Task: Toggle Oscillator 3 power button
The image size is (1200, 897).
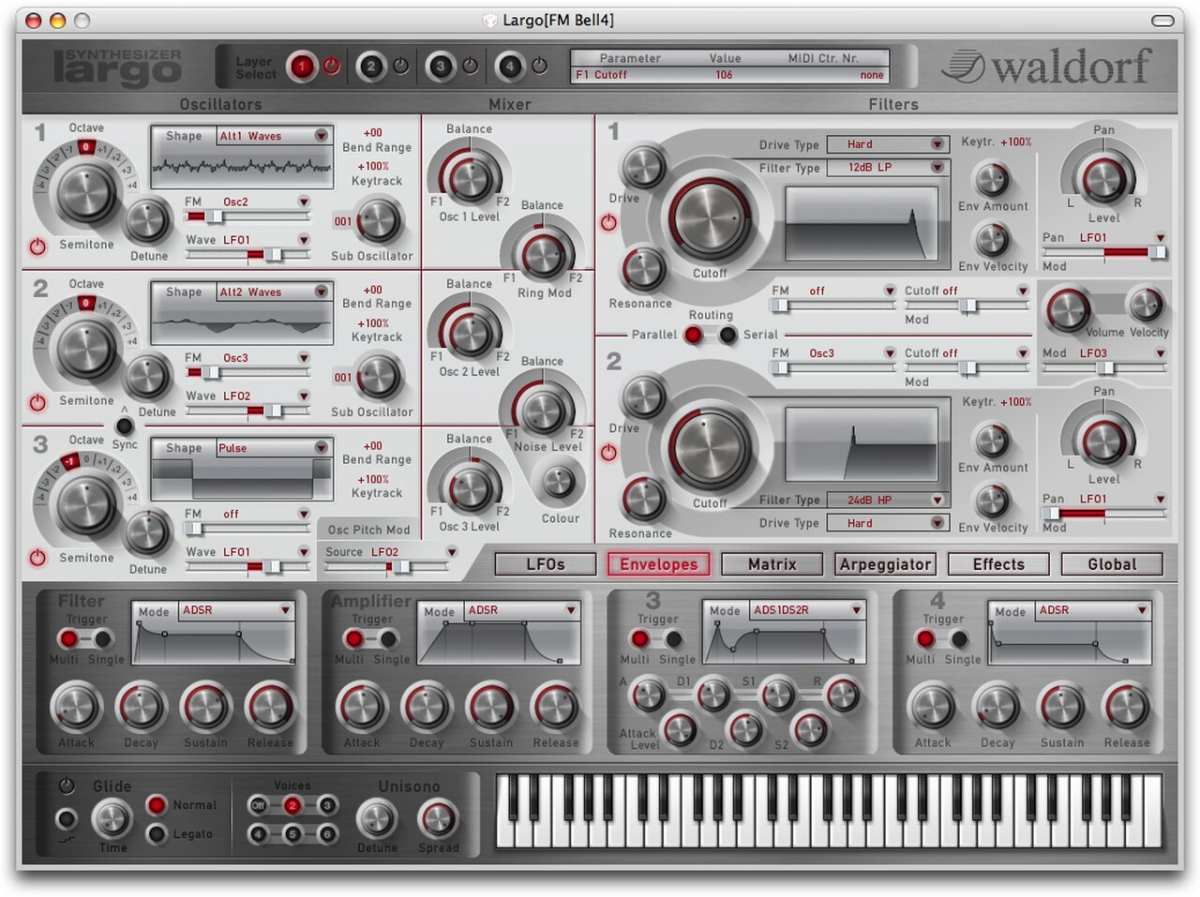Action: point(38,557)
